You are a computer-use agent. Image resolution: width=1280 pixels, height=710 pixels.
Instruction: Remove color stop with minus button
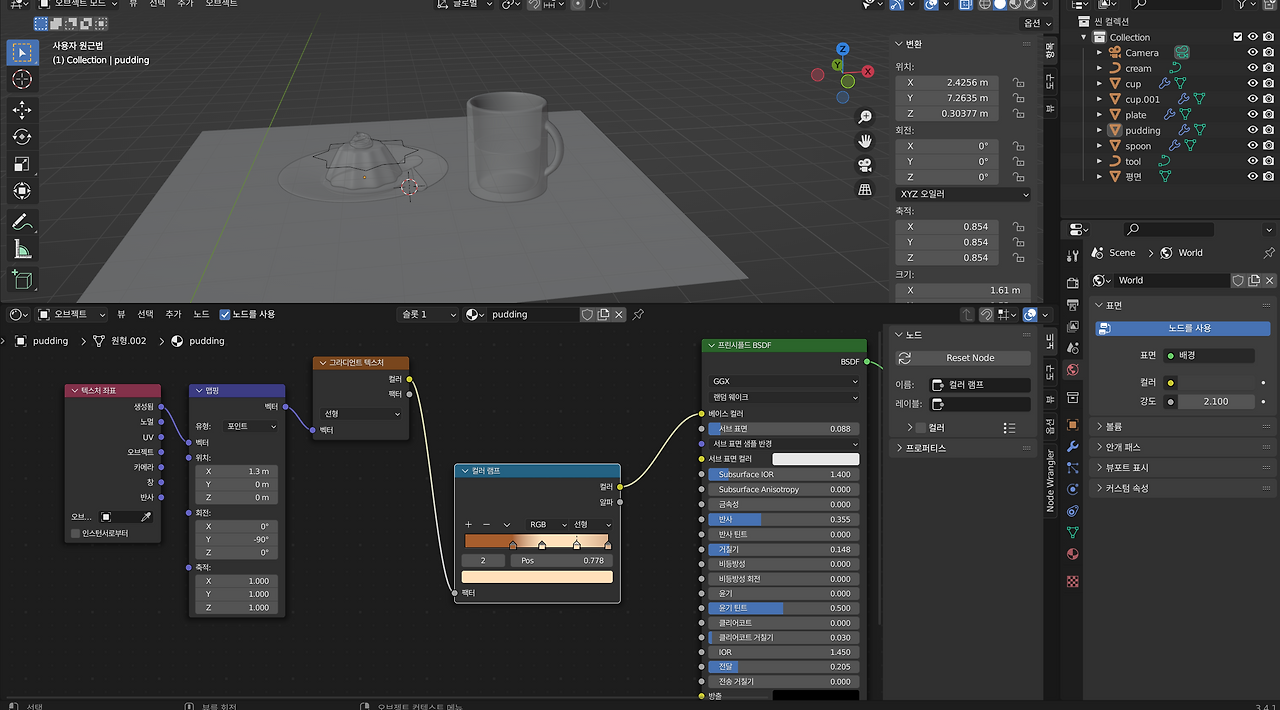[487, 524]
